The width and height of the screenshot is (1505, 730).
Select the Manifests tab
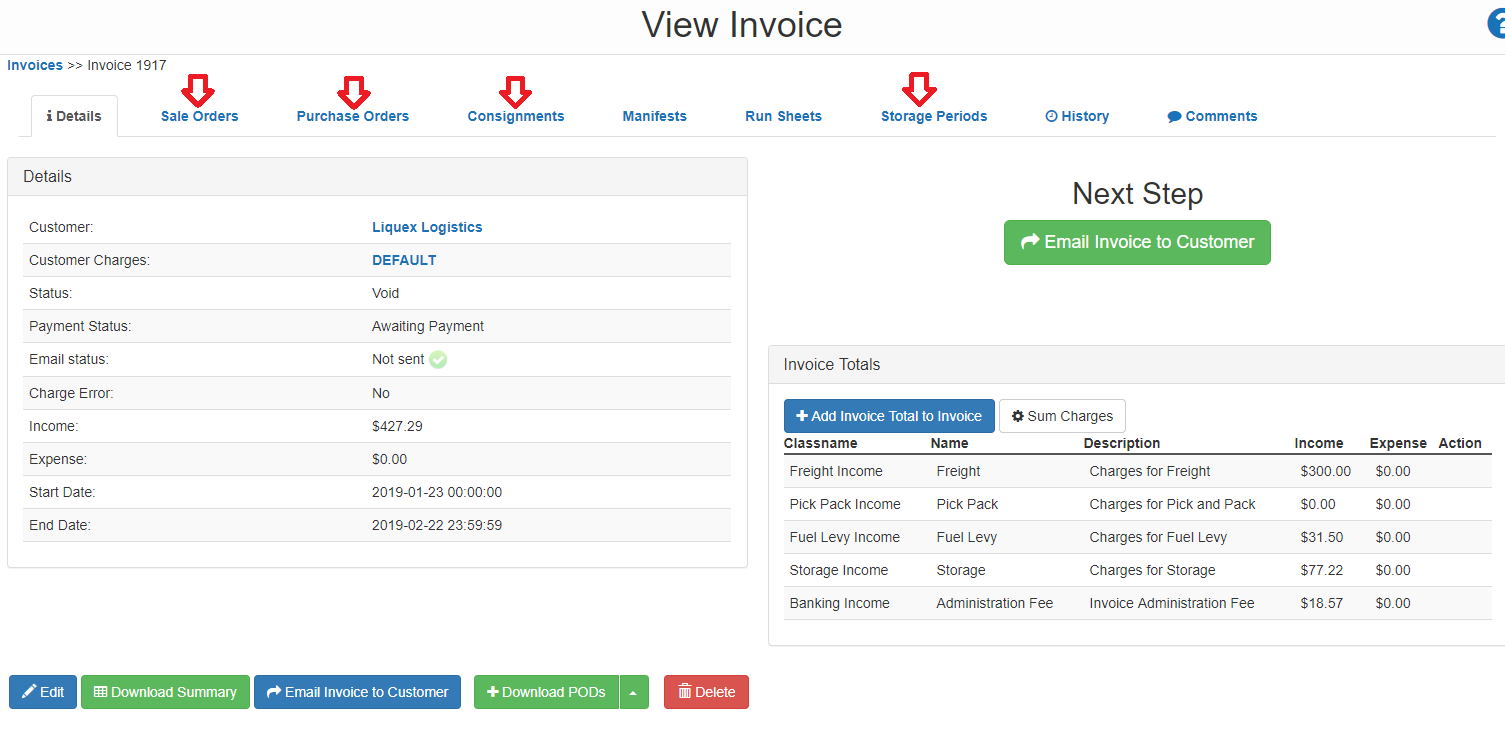654,116
